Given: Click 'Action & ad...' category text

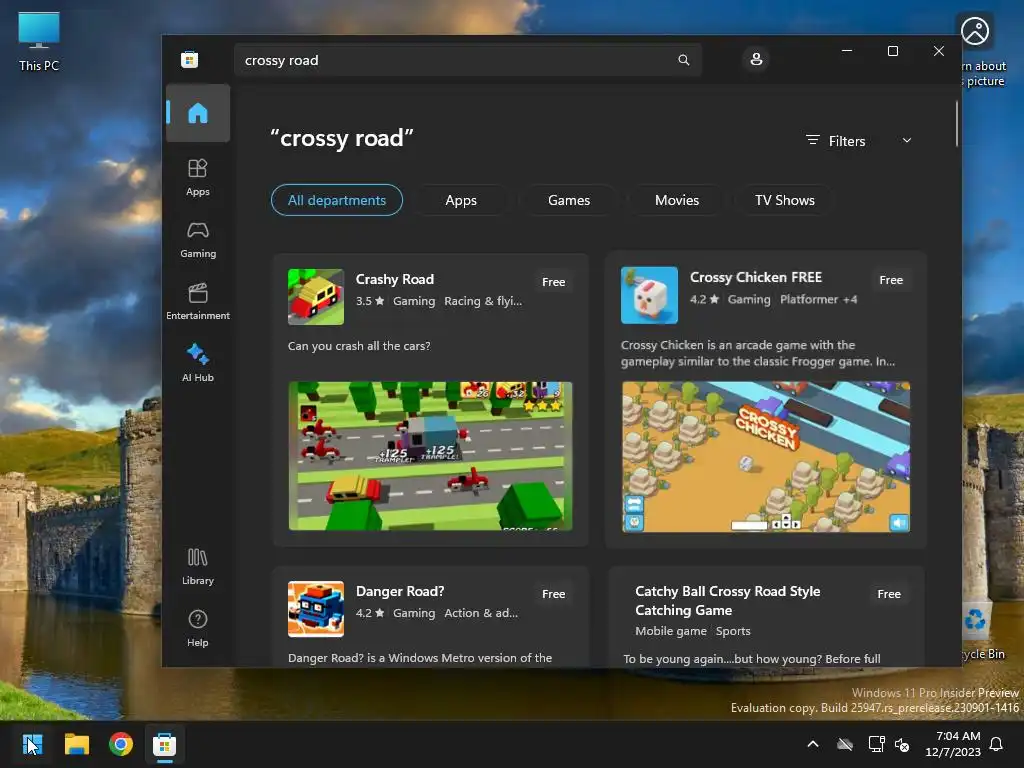Looking at the screenshot, I should [481, 613].
